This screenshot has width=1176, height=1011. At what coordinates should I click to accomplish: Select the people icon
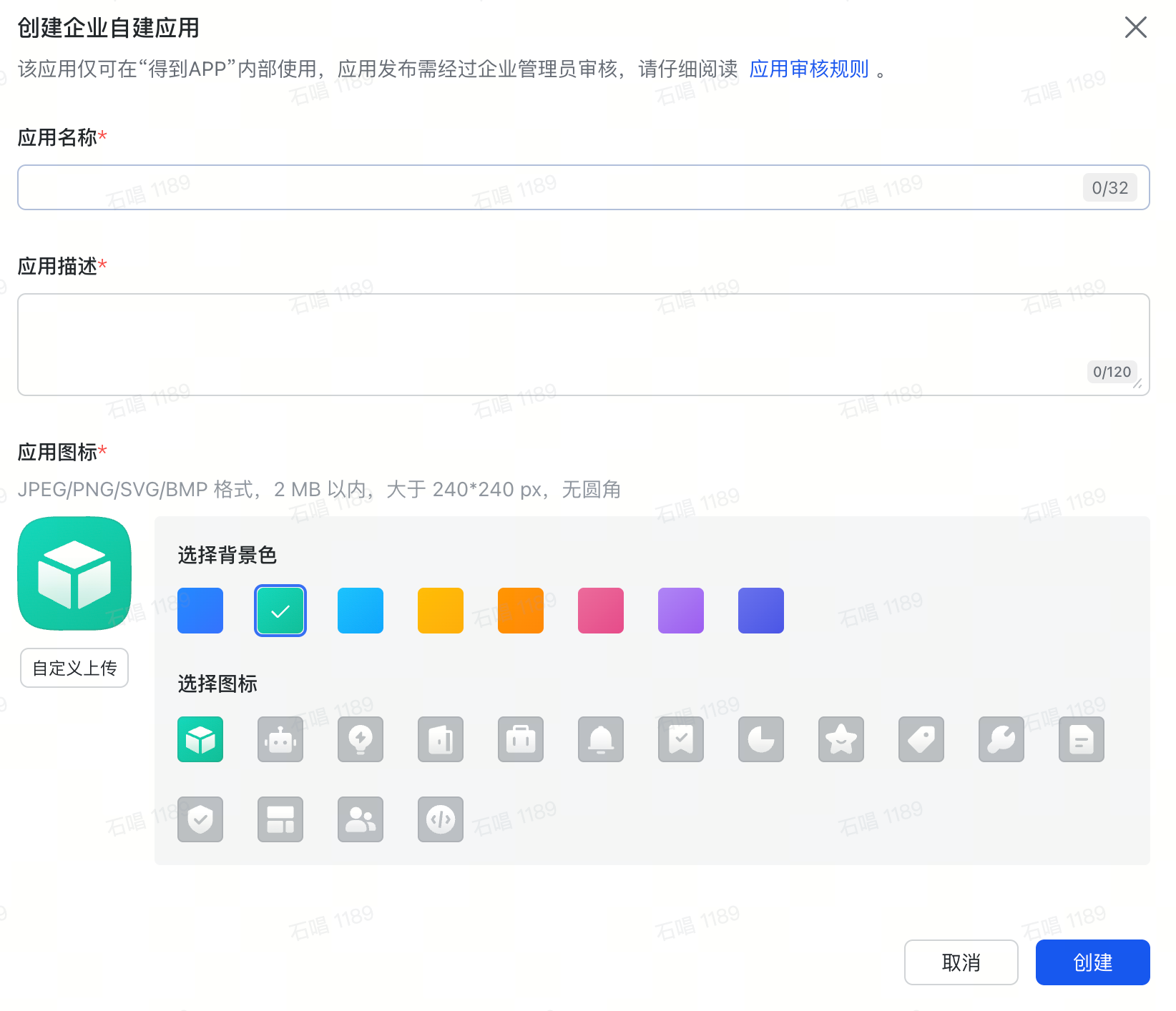[360, 819]
